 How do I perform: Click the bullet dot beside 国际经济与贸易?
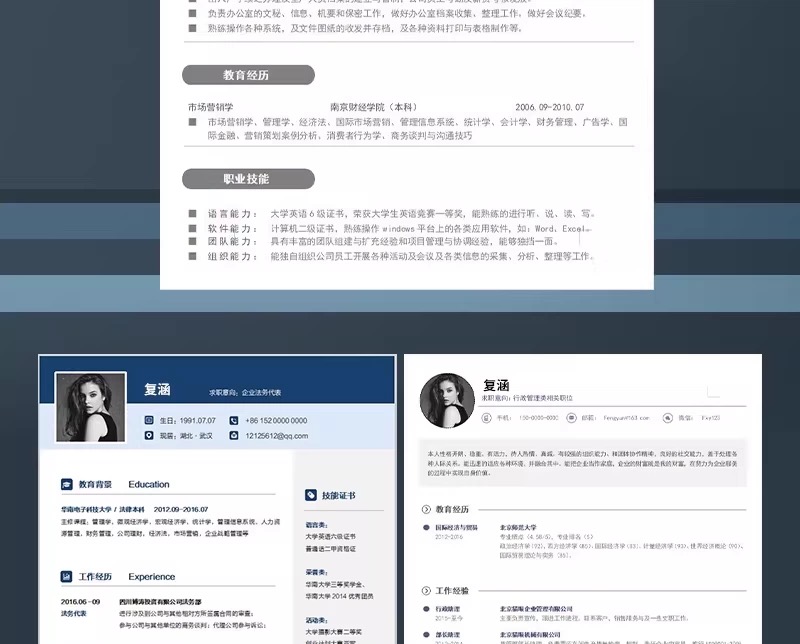tap(426, 527)
